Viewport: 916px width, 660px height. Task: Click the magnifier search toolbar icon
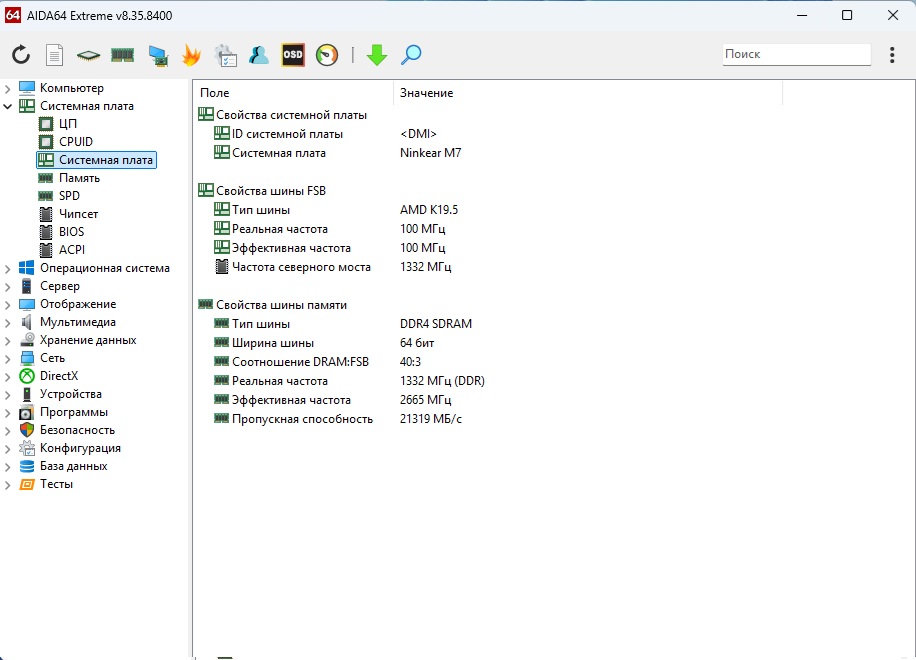(411, 55)
